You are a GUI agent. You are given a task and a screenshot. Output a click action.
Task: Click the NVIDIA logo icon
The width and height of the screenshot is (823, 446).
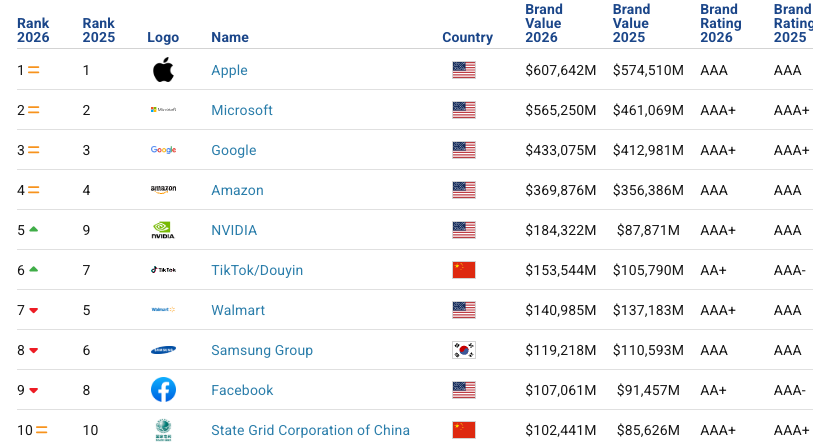[163, 230]
